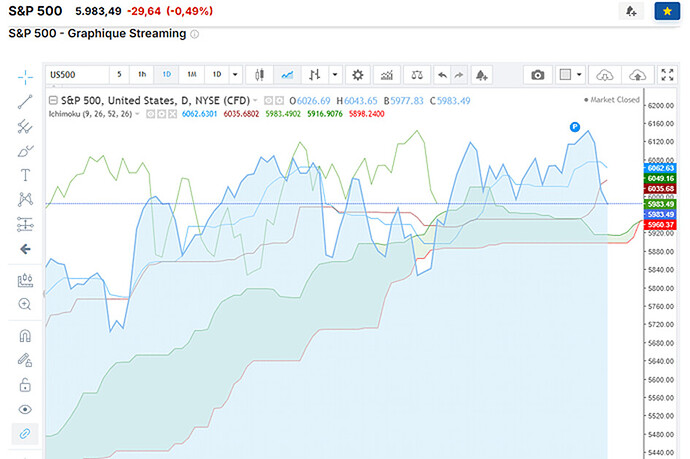Image resolution: width=690 pixels, height=459 pixels.
Task: Redo last chart action
Action: tap(459, 75)
